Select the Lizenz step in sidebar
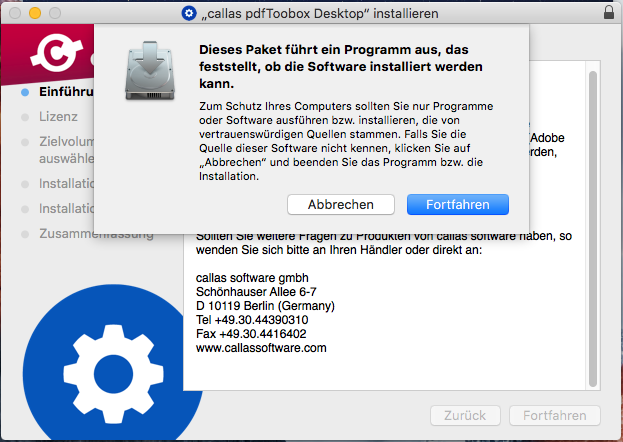The width and height of the screenshot is (623, 442). (x=58, y=116)
